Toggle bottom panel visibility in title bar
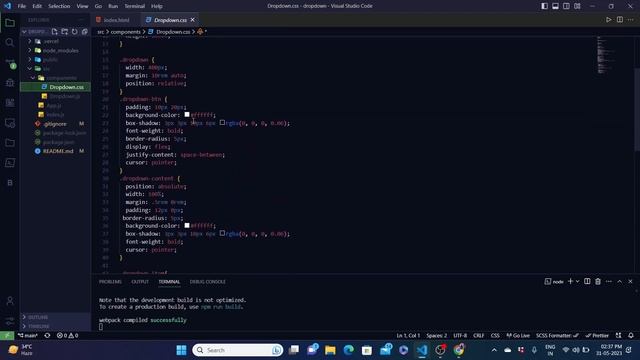640x360 pixels. tap(556, 6)
